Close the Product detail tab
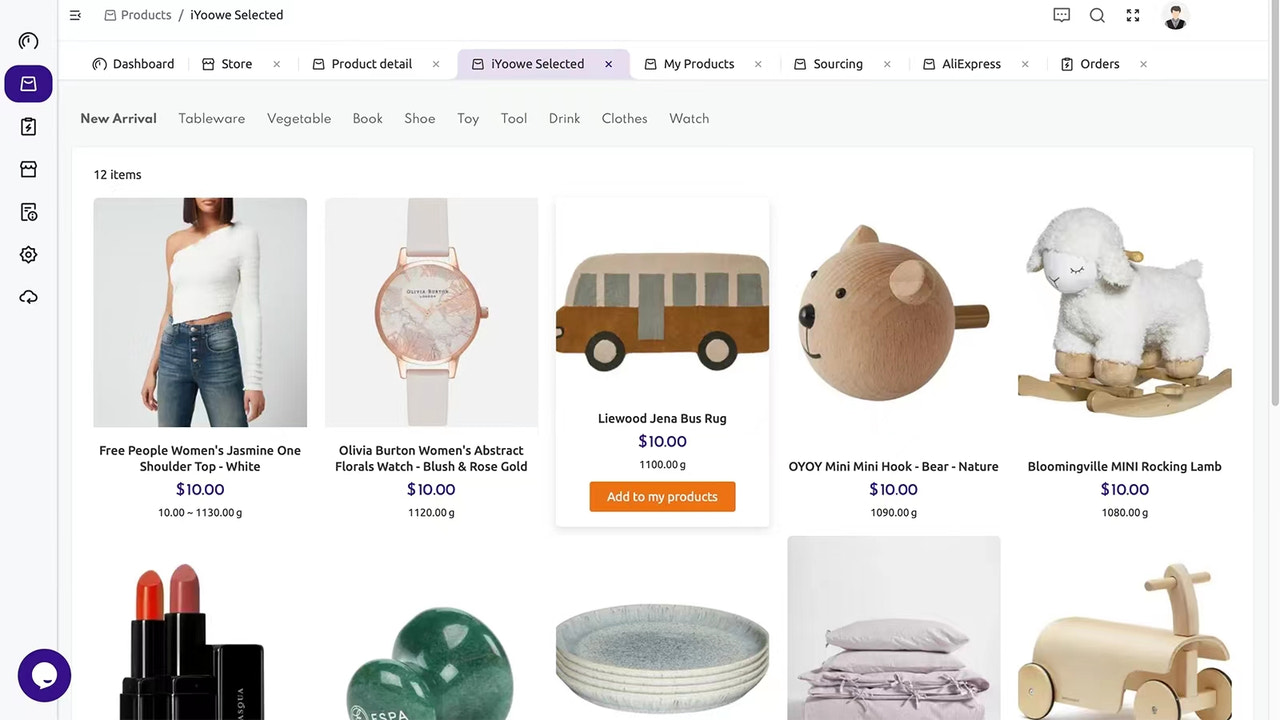The width and height of the screenshot is (1280, 720). pyautogui.click(x=435, y=63)
